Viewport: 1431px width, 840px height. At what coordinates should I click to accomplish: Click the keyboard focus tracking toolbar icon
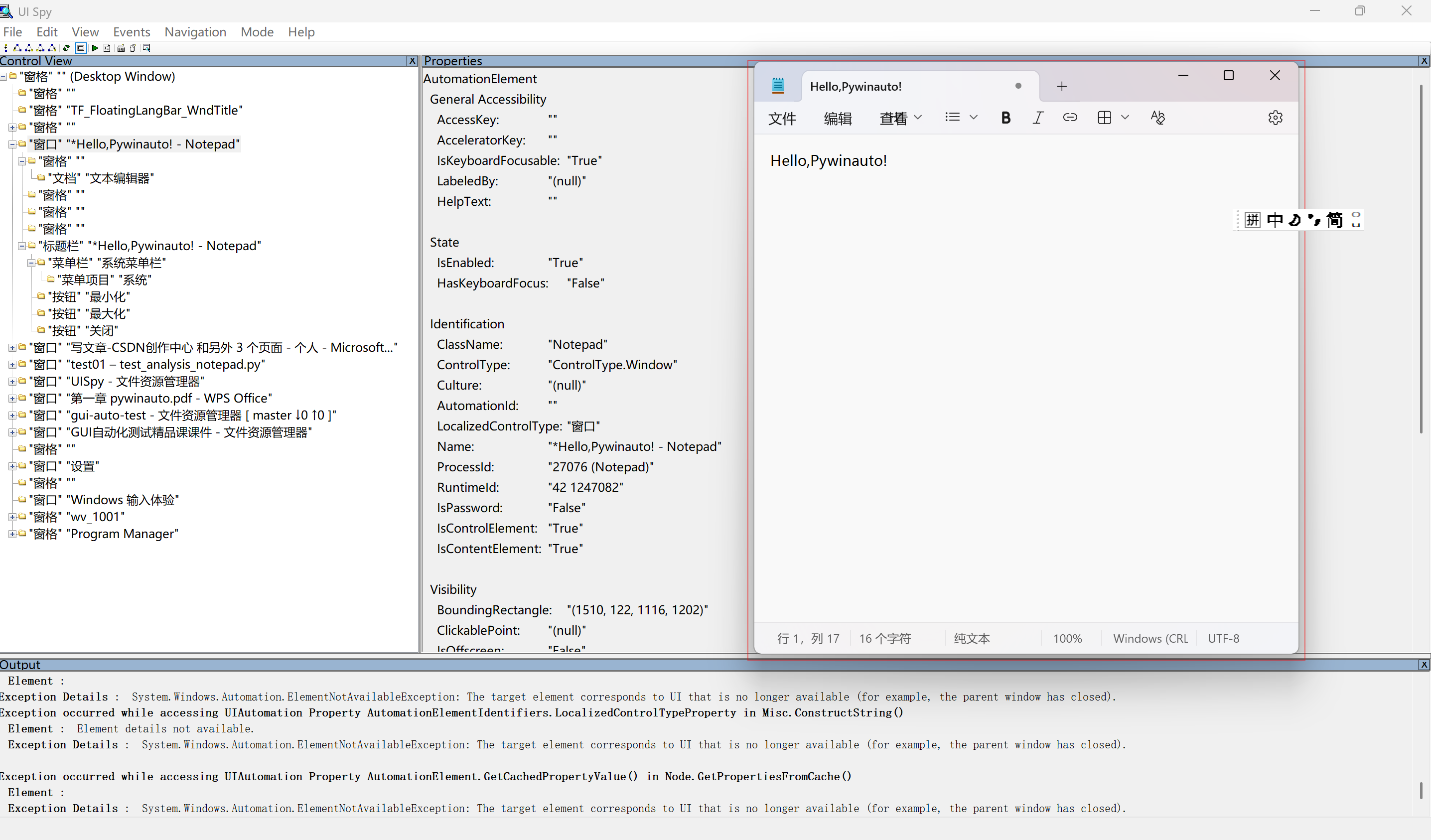tap(121, 48)
